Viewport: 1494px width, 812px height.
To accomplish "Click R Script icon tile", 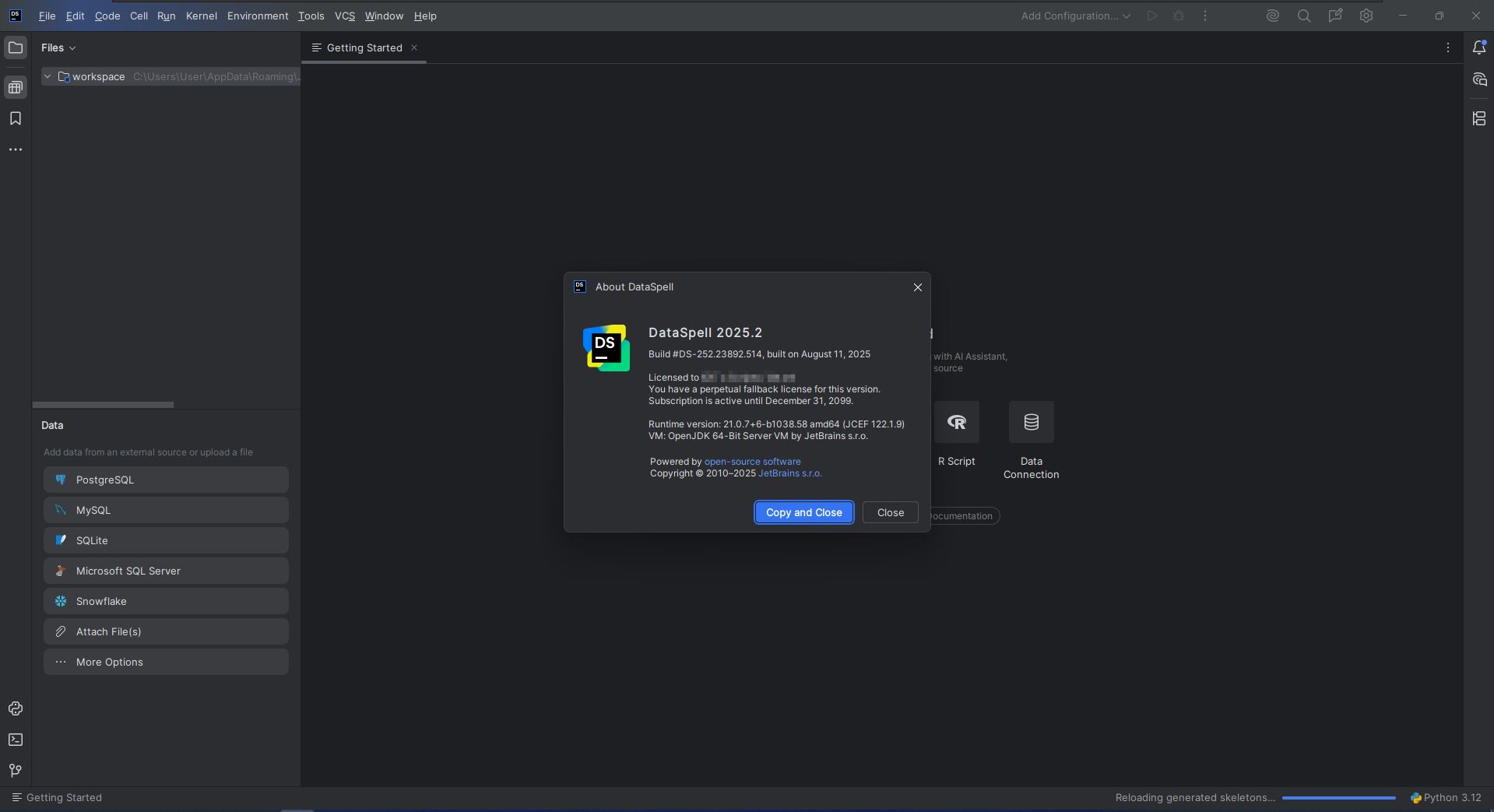I will [957, 422].
